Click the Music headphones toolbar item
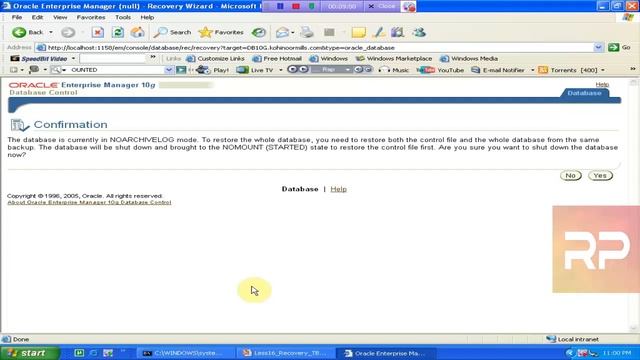This screenshot has width=640, height=360. 393,70
